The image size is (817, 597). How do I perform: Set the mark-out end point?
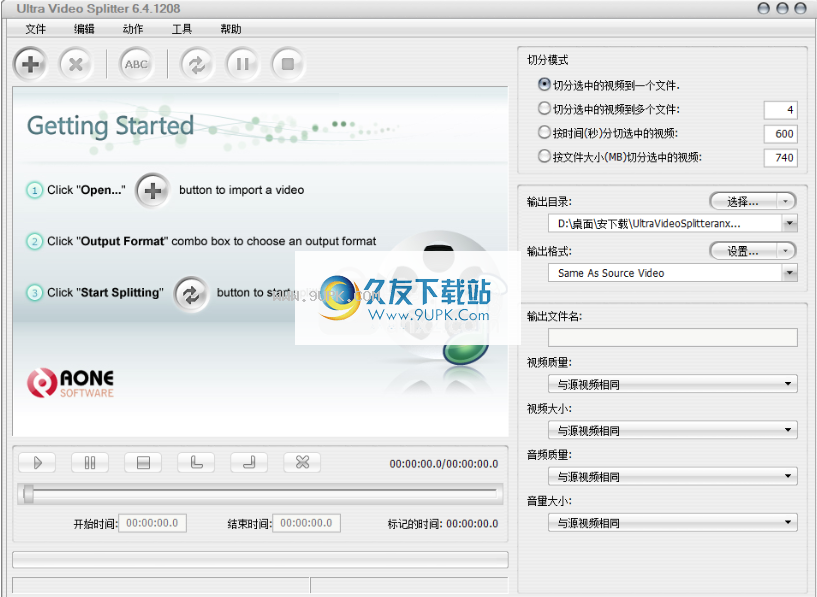click(x=249, y=463)
